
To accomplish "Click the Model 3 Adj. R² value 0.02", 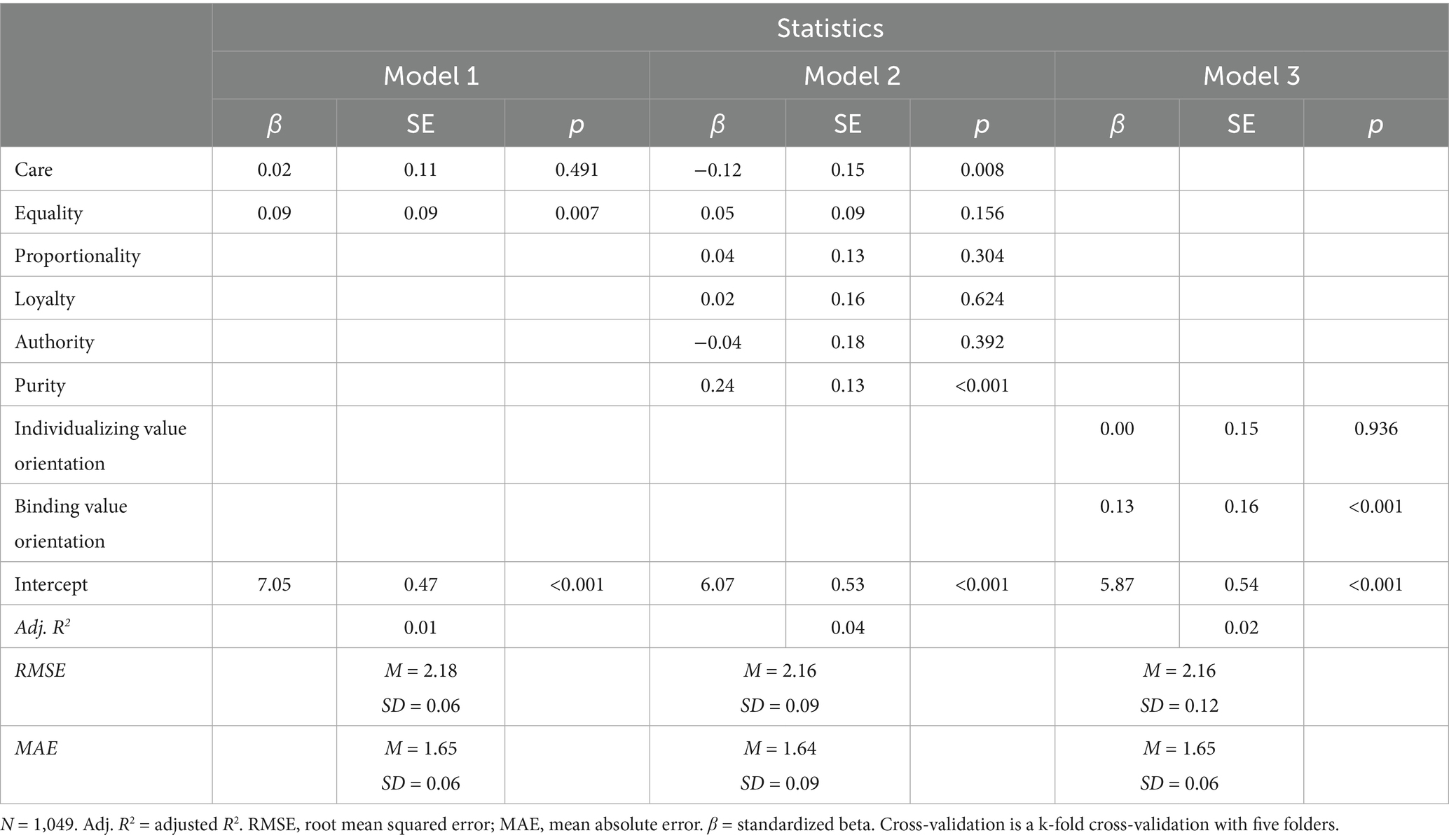I will (x=1241, y=627).
